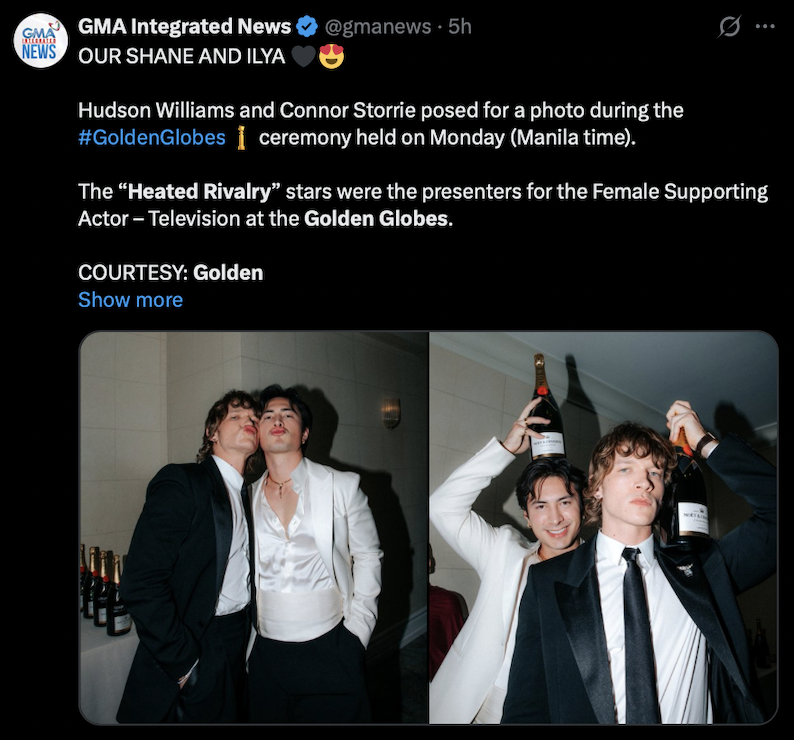
Task: Click the heart-eyes emoji in the headline
Action: 331,56
